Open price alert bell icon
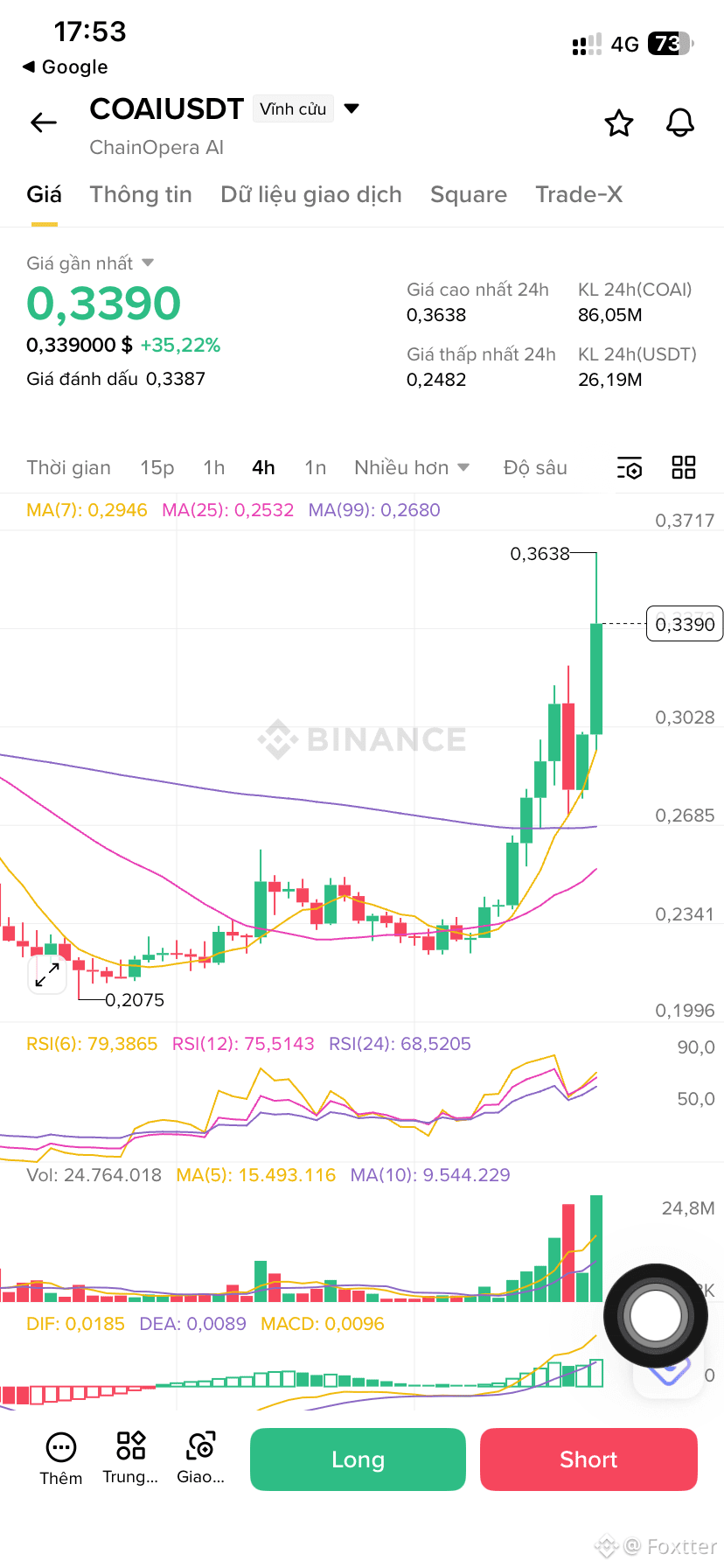This screenshot has width=724, height=1568. [680, 123]
